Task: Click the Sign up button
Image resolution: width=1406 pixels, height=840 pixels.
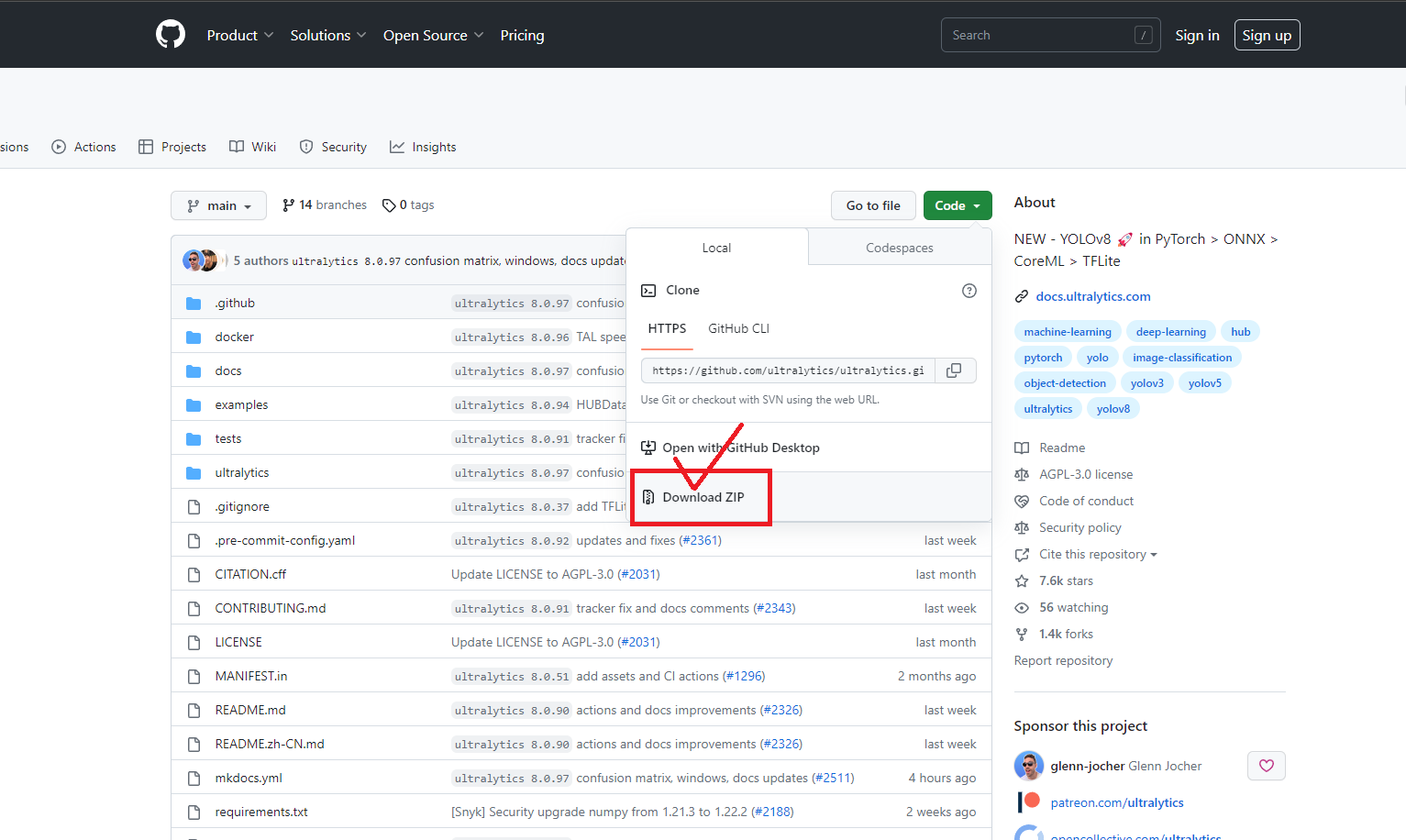Action: pyautogui.click(x=1267, y=35)
